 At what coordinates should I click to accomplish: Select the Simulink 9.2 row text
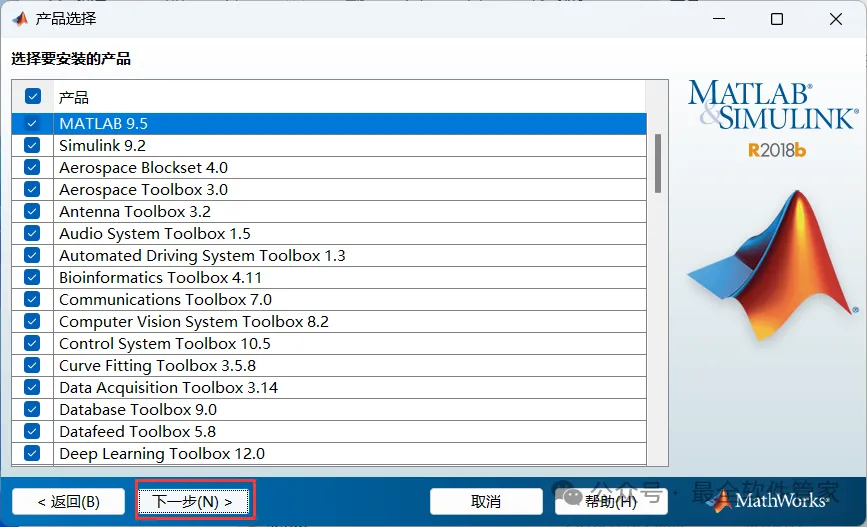pyautogui.click(x=102, y=145)
